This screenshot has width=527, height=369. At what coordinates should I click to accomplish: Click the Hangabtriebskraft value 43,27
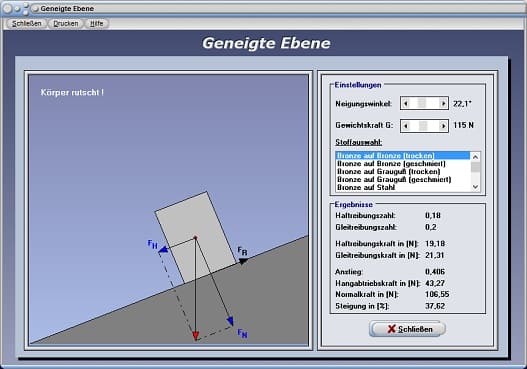pos(435,283)
